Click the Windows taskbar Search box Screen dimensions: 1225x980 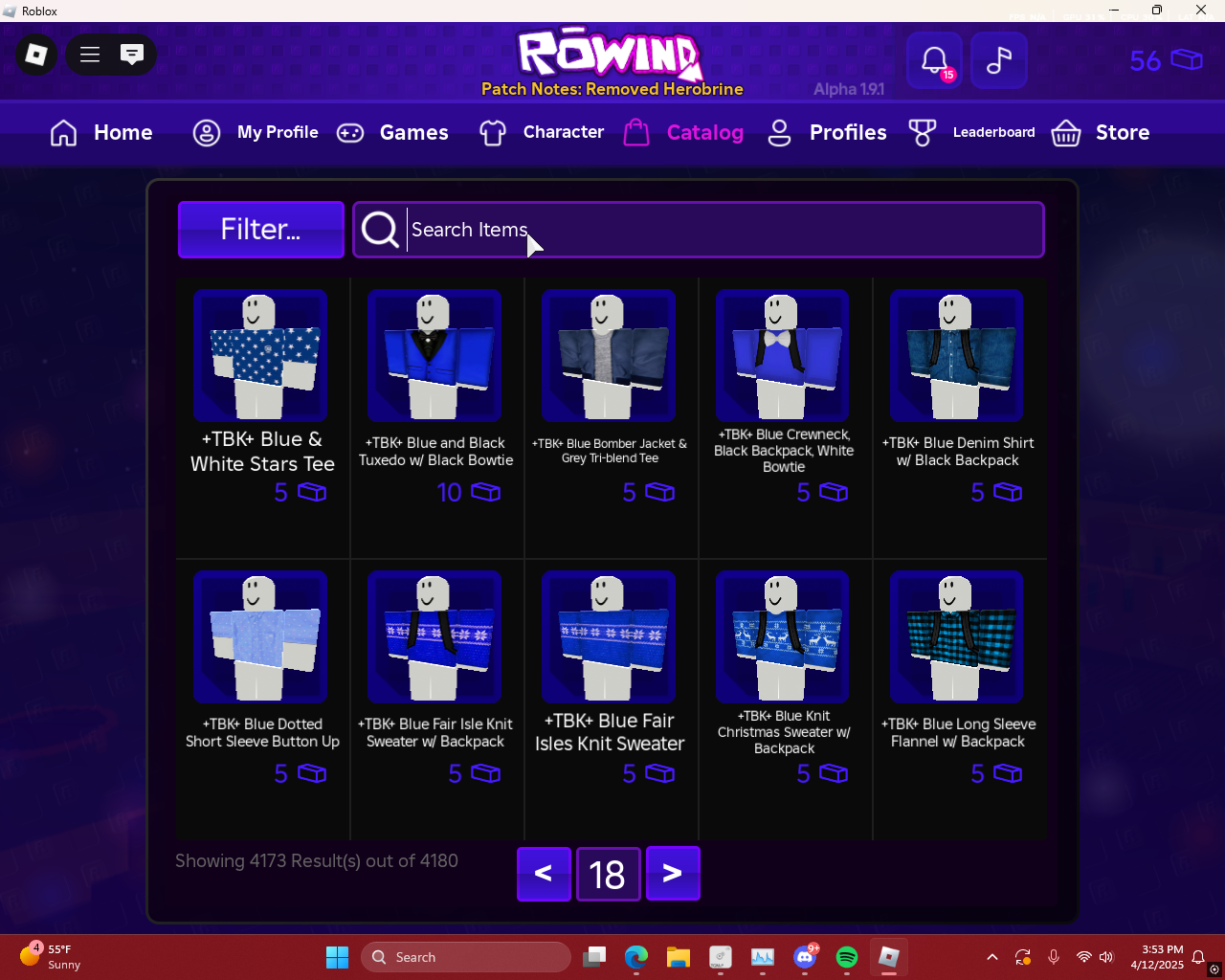coord(465,957)
